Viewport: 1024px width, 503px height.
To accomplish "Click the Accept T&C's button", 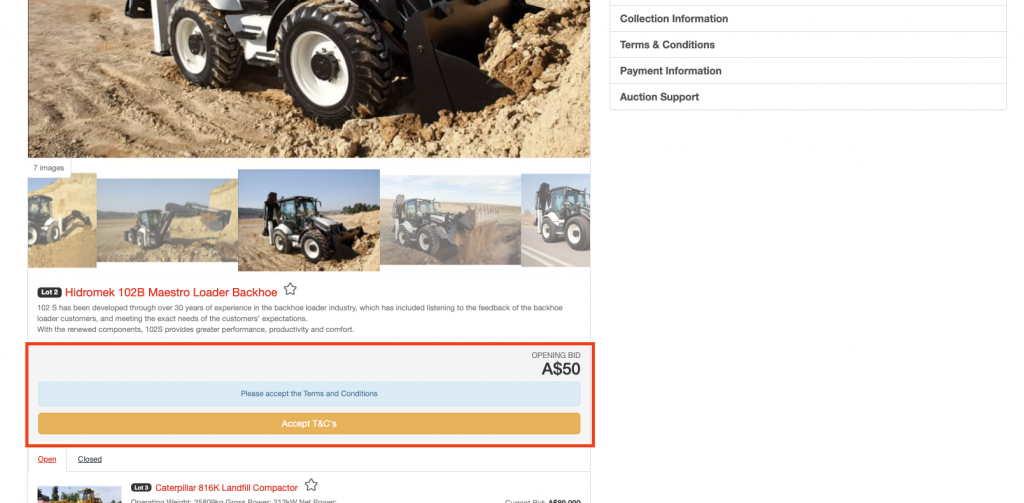I will pos(309,423).
